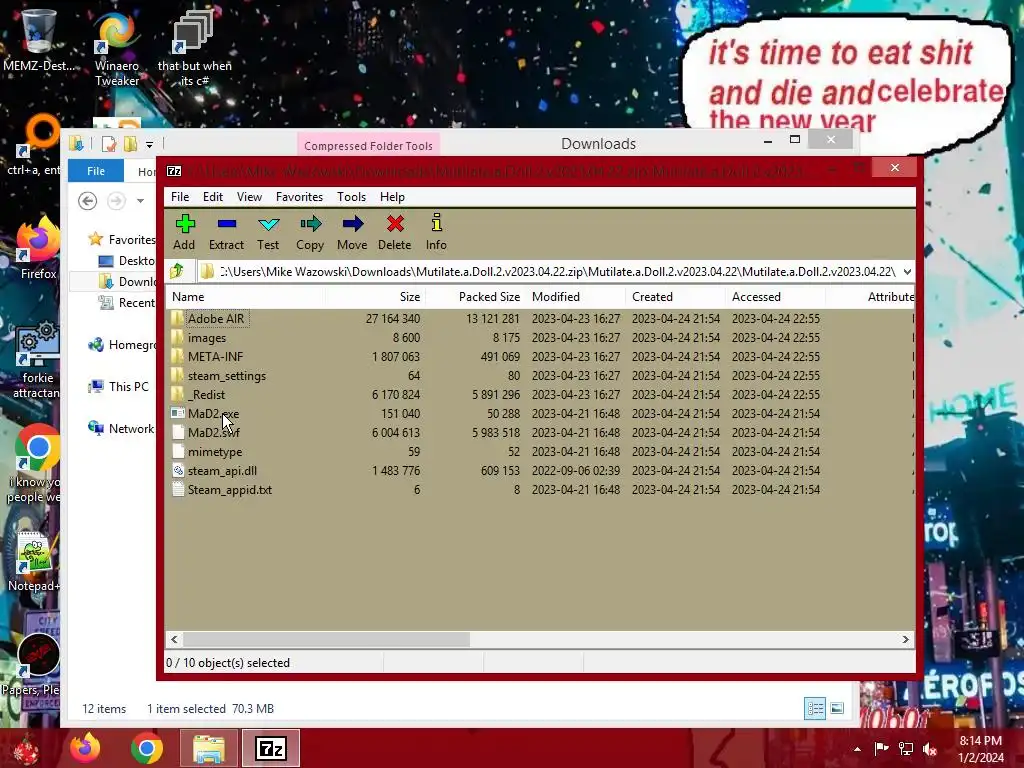
Task: Expand the 7-Zip path history dropdown
Action: (x=907, y=272)
